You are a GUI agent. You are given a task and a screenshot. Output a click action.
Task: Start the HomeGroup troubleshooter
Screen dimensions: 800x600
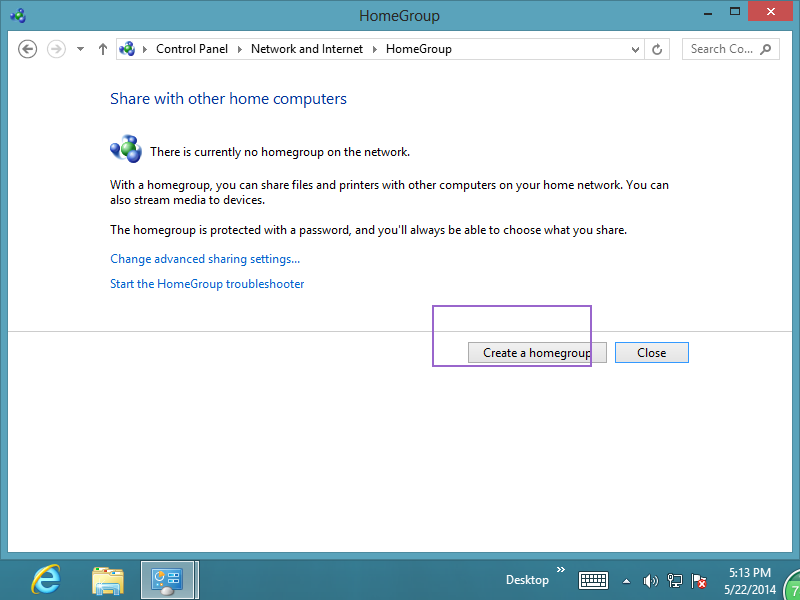[x=207, y=284]
